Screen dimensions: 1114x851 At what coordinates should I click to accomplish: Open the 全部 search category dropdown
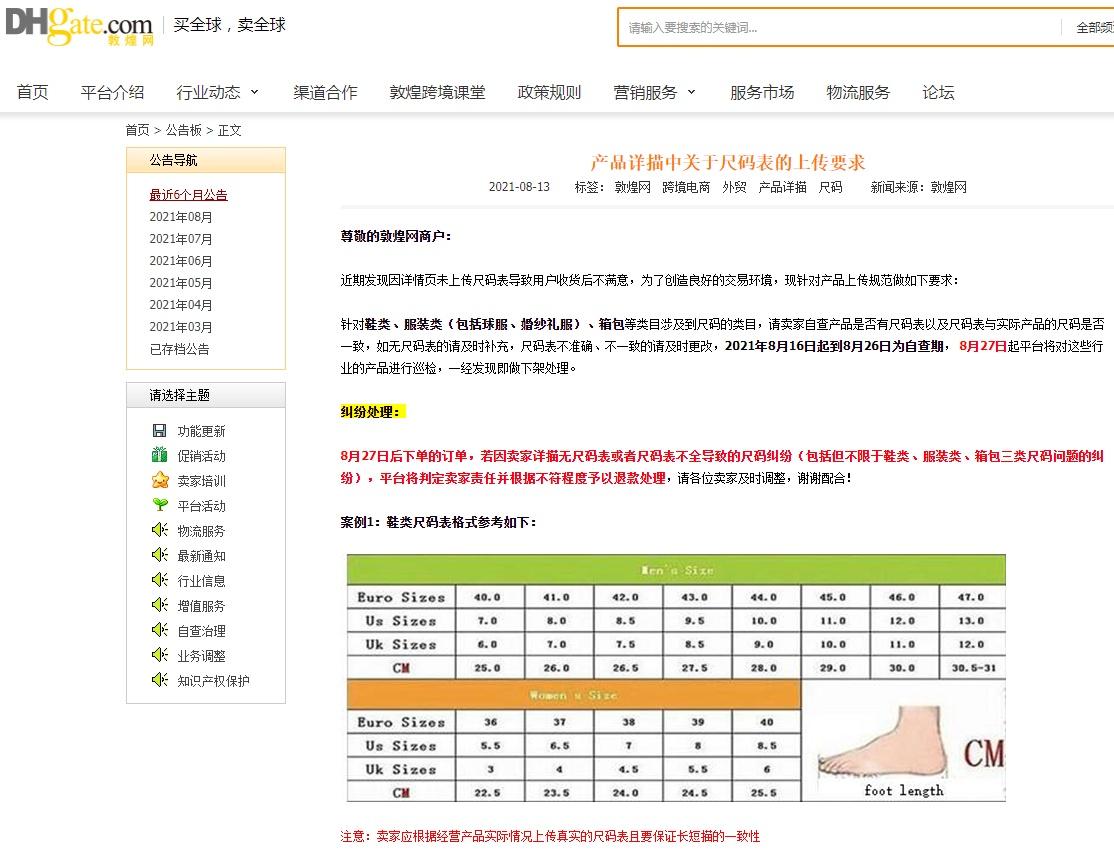coord(1092,28)
